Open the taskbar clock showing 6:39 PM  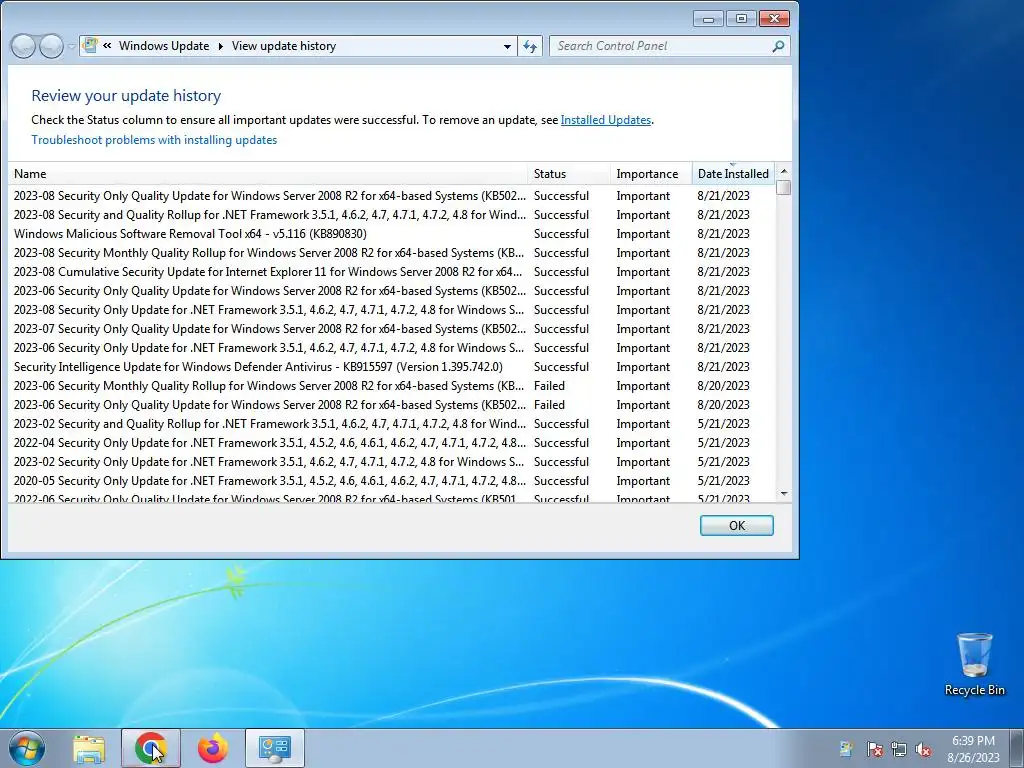point(973,749)
